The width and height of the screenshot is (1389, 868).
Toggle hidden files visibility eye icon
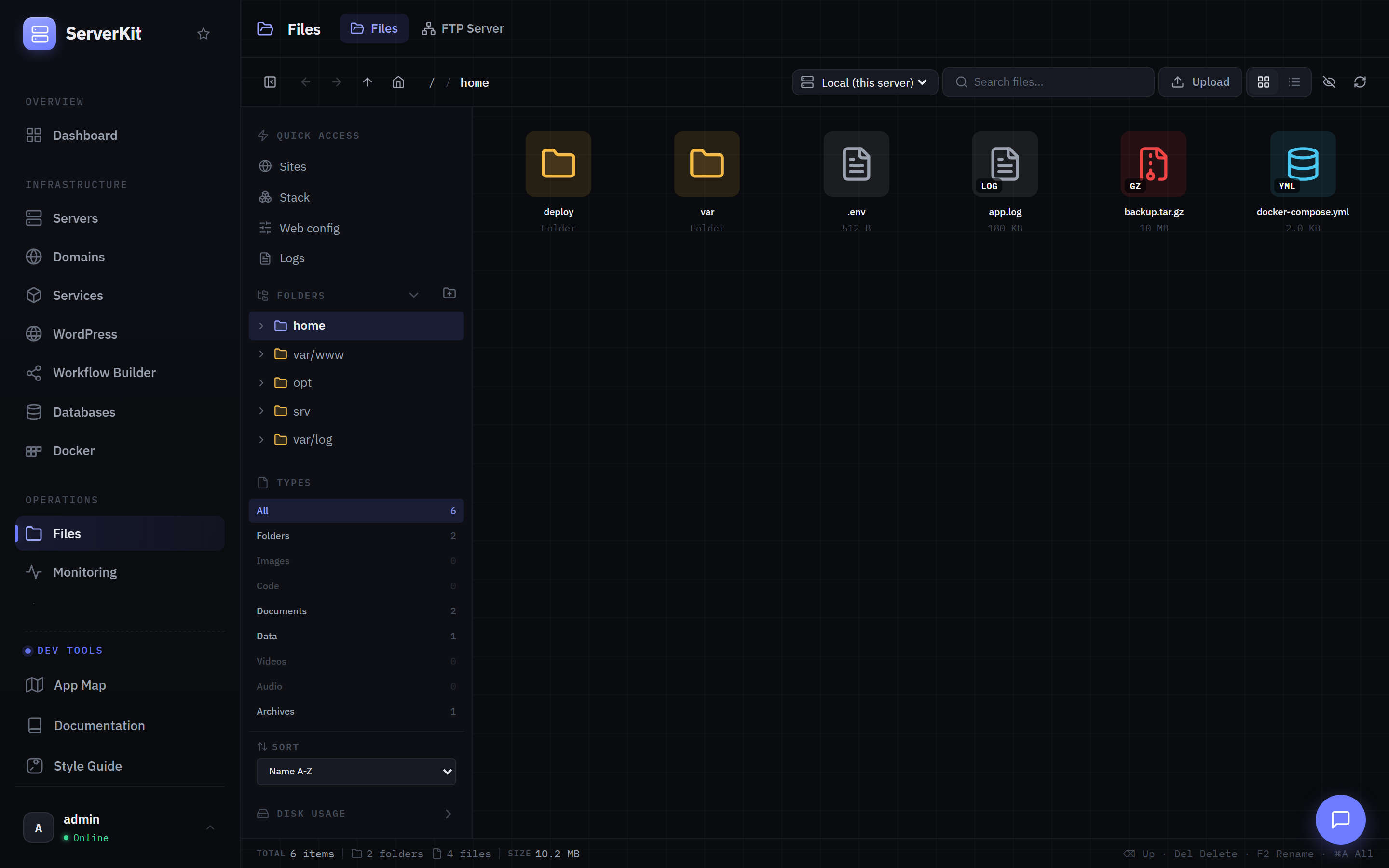1329,82
